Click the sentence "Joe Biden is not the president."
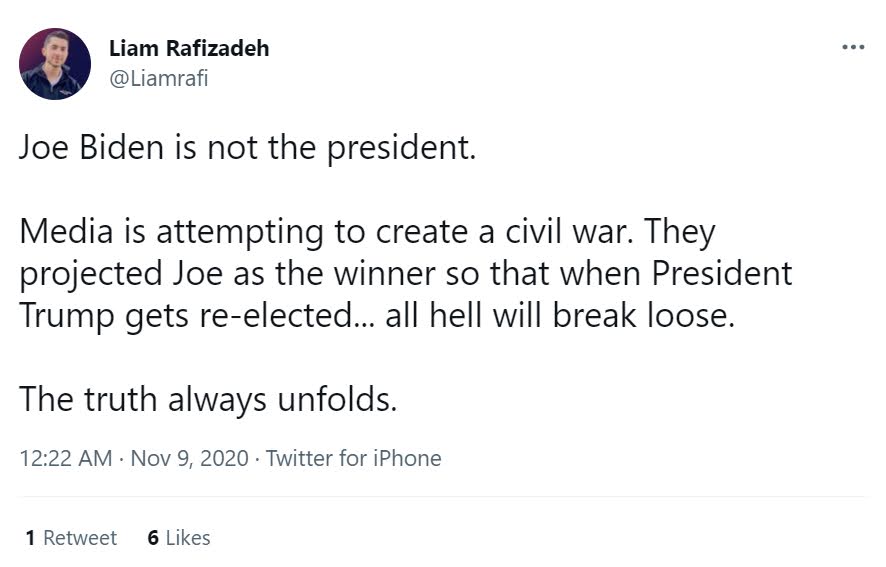The image size is (886, 567). click(246, 148)
